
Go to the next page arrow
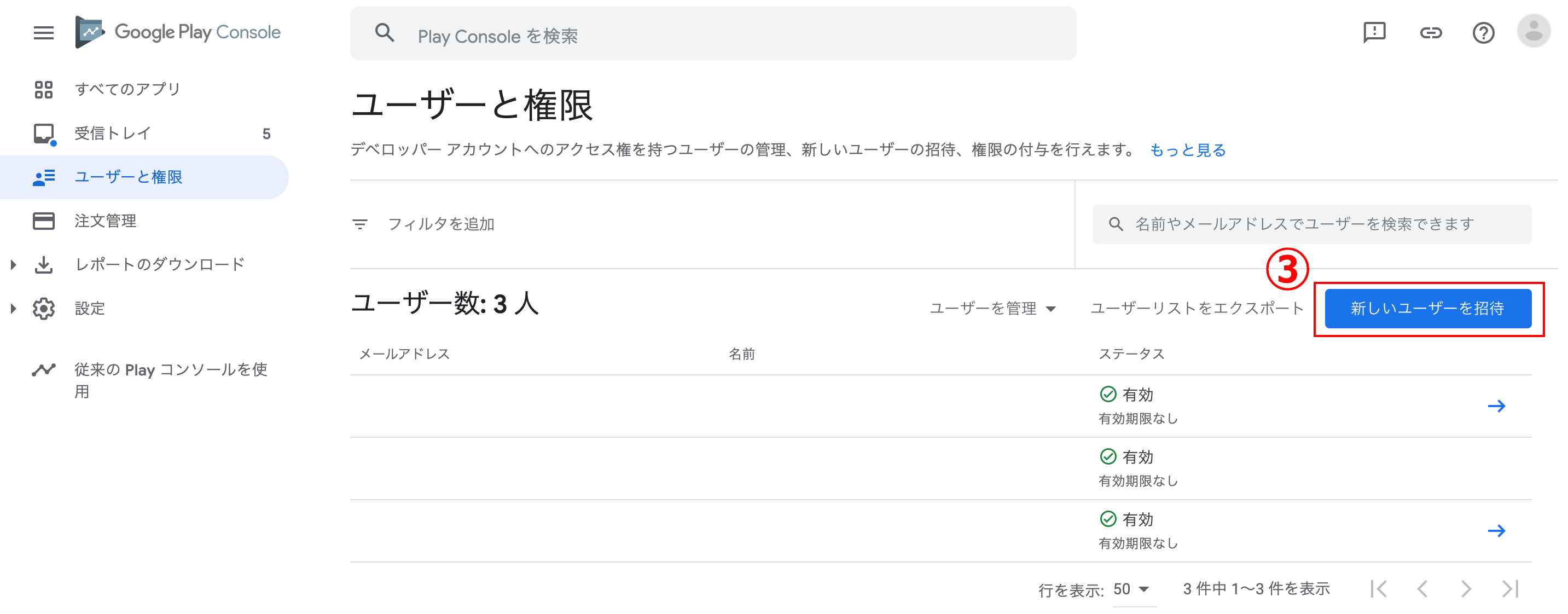1466,588
